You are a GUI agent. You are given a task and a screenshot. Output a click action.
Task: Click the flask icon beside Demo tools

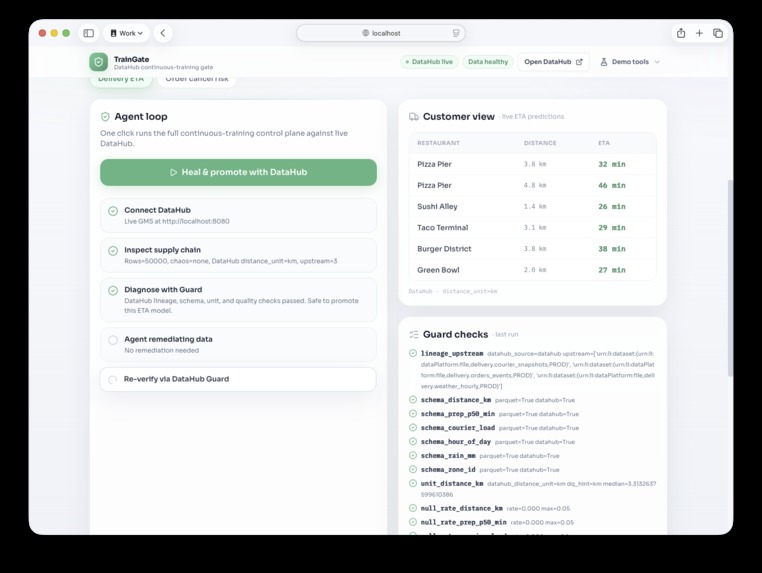click(604, 62)
